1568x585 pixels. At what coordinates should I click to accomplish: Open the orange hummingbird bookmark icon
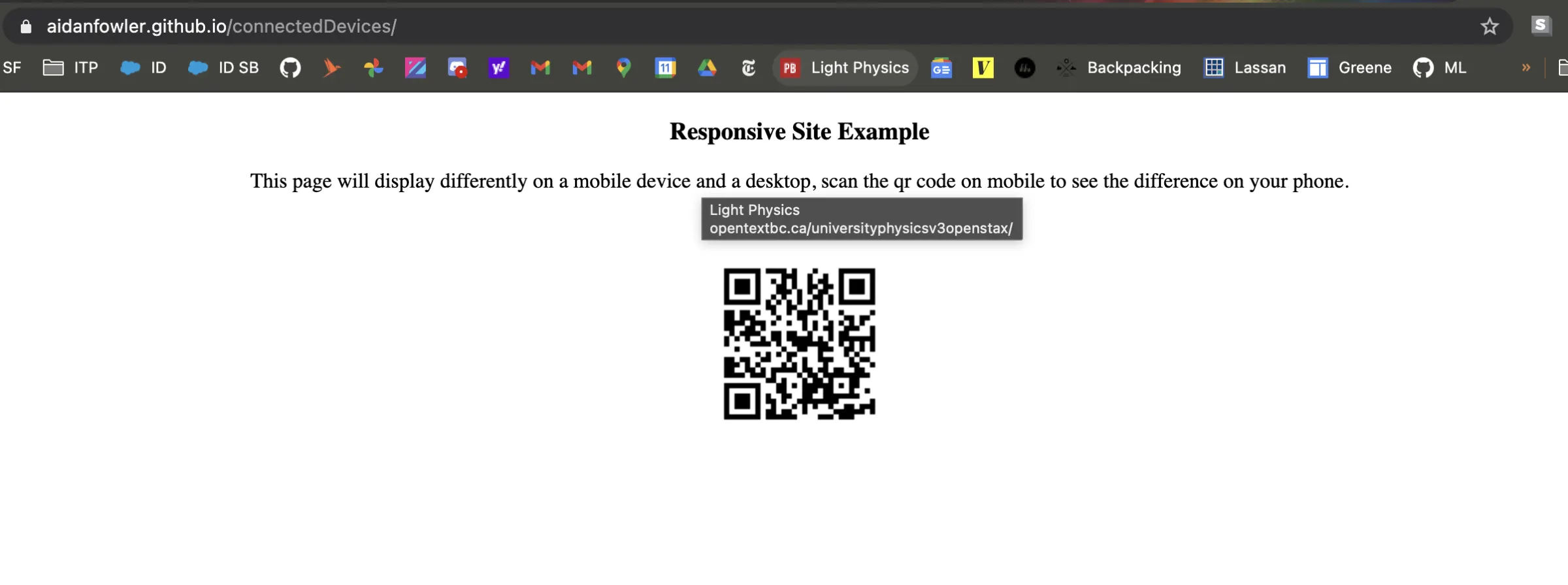(332, 67)
